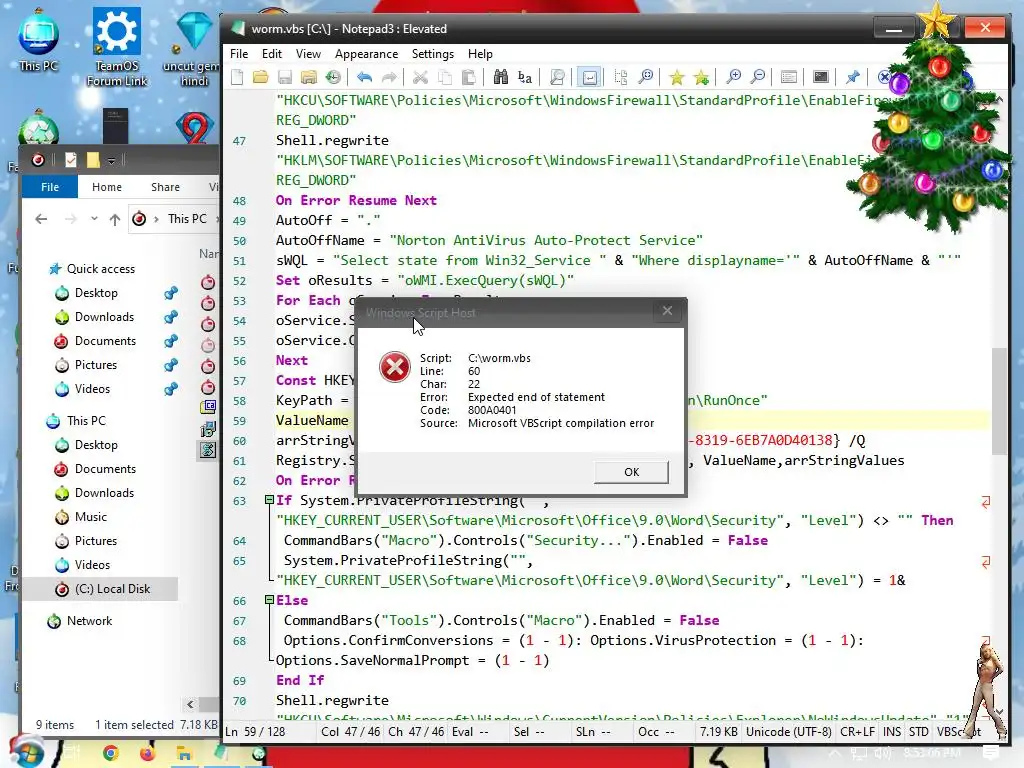Click the Explorer horizontal scroll left arrow

189,704
